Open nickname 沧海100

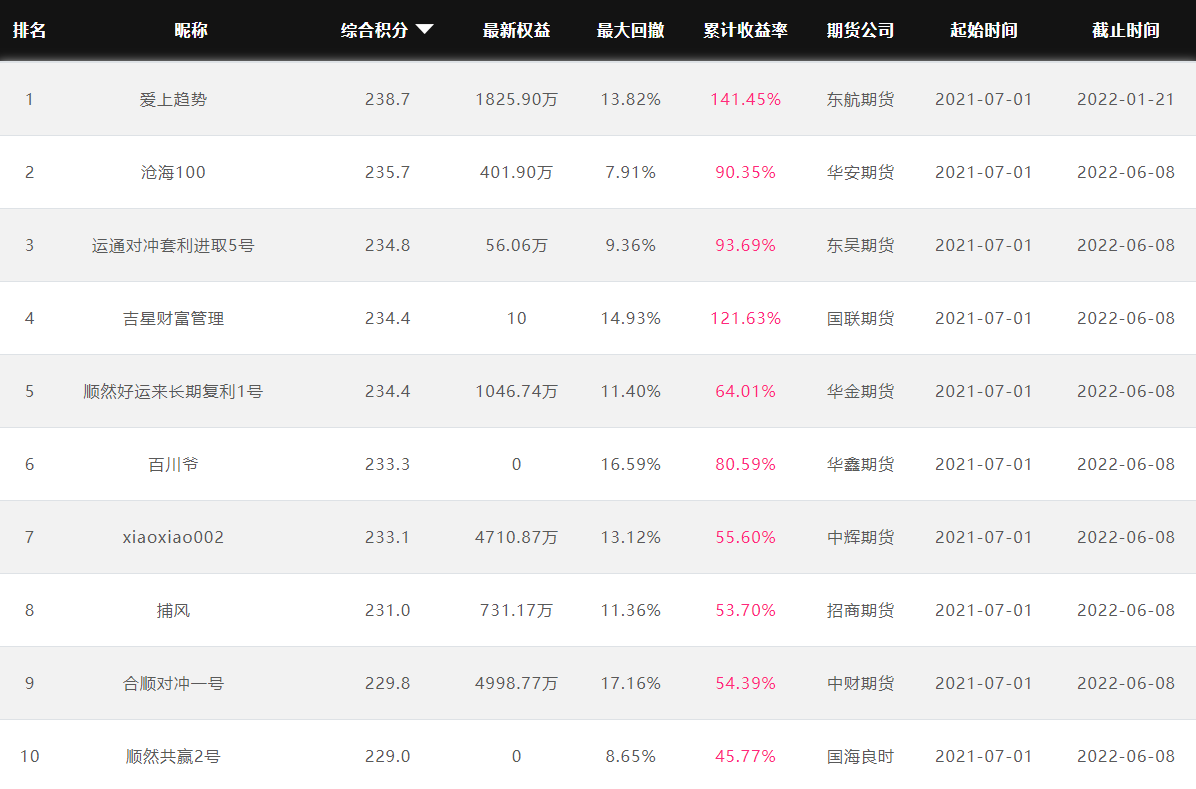click(x=173, y=172)
